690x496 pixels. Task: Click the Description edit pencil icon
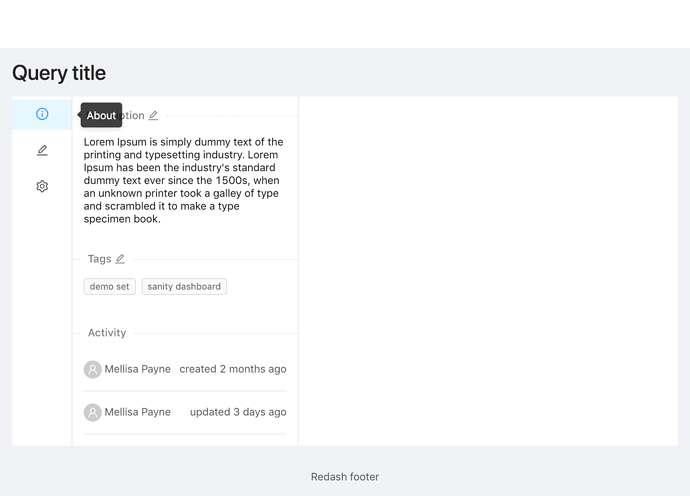(x=153, y=115)
